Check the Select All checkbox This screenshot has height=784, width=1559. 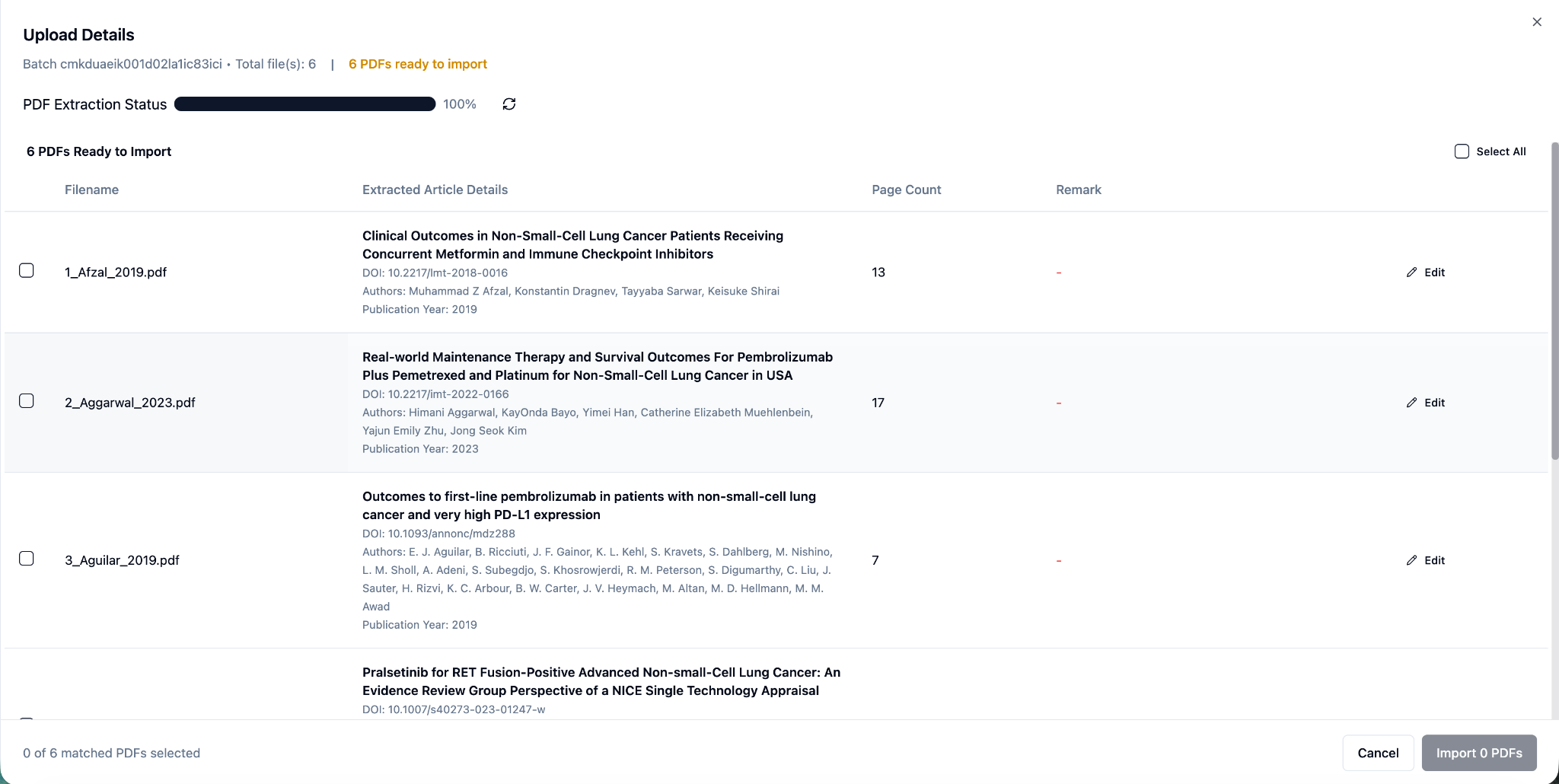coord(1462,151)
